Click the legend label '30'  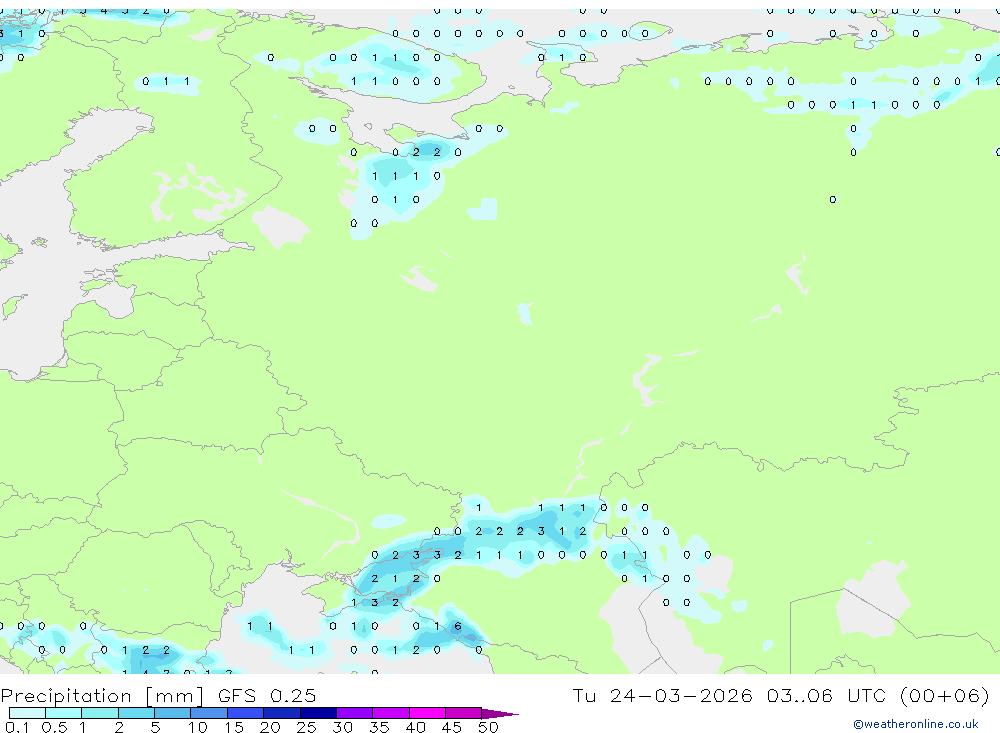tap(343, 727)
